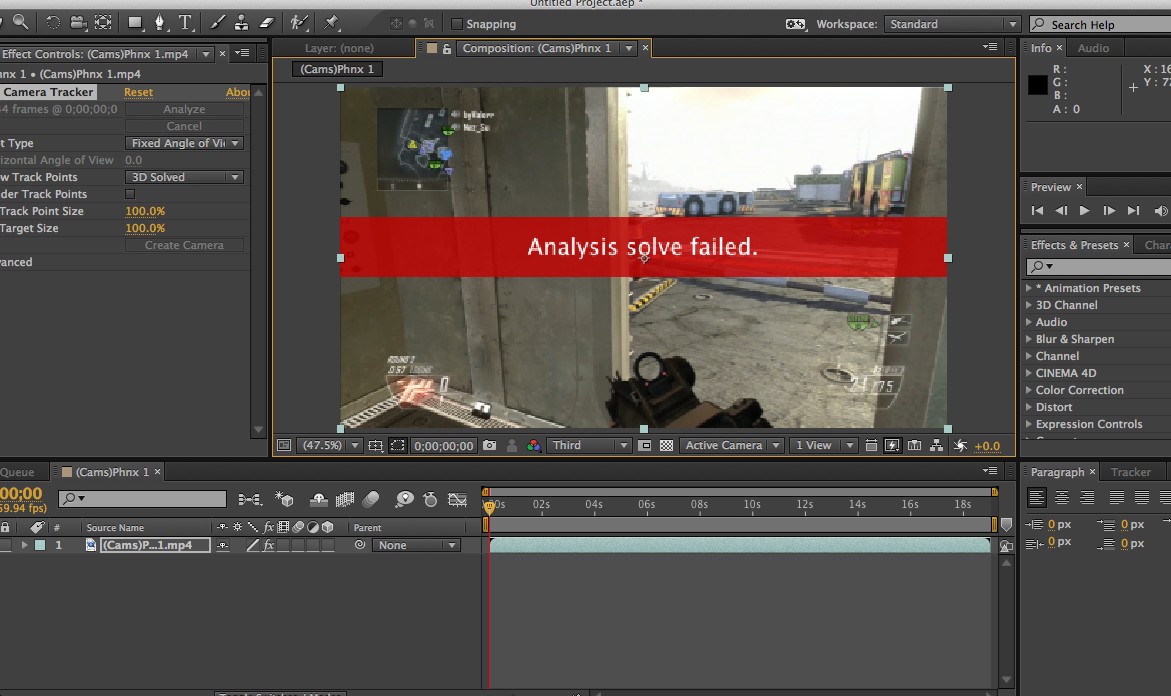Expand the Blur & Sharpen category
The width and height of the screenshot is (1171, 696).
point(1028,339)
